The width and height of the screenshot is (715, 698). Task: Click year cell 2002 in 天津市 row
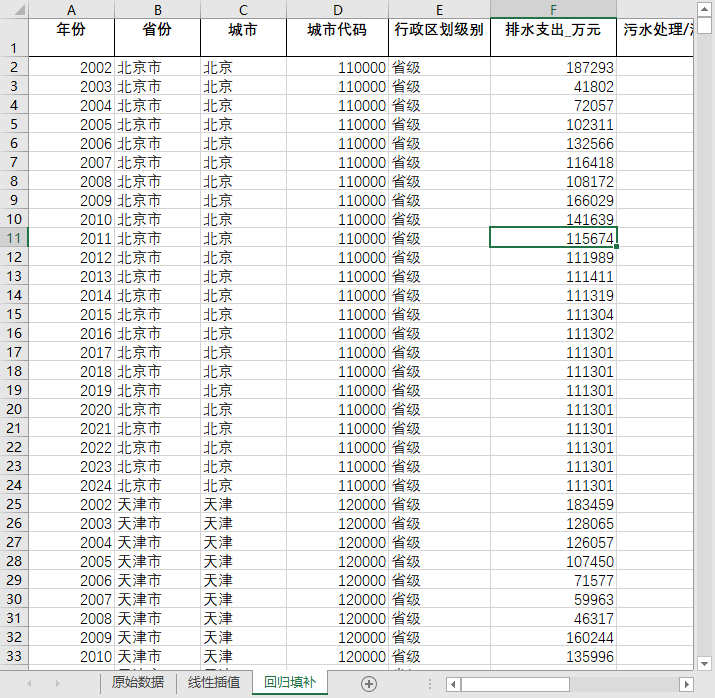pos(71,504)
